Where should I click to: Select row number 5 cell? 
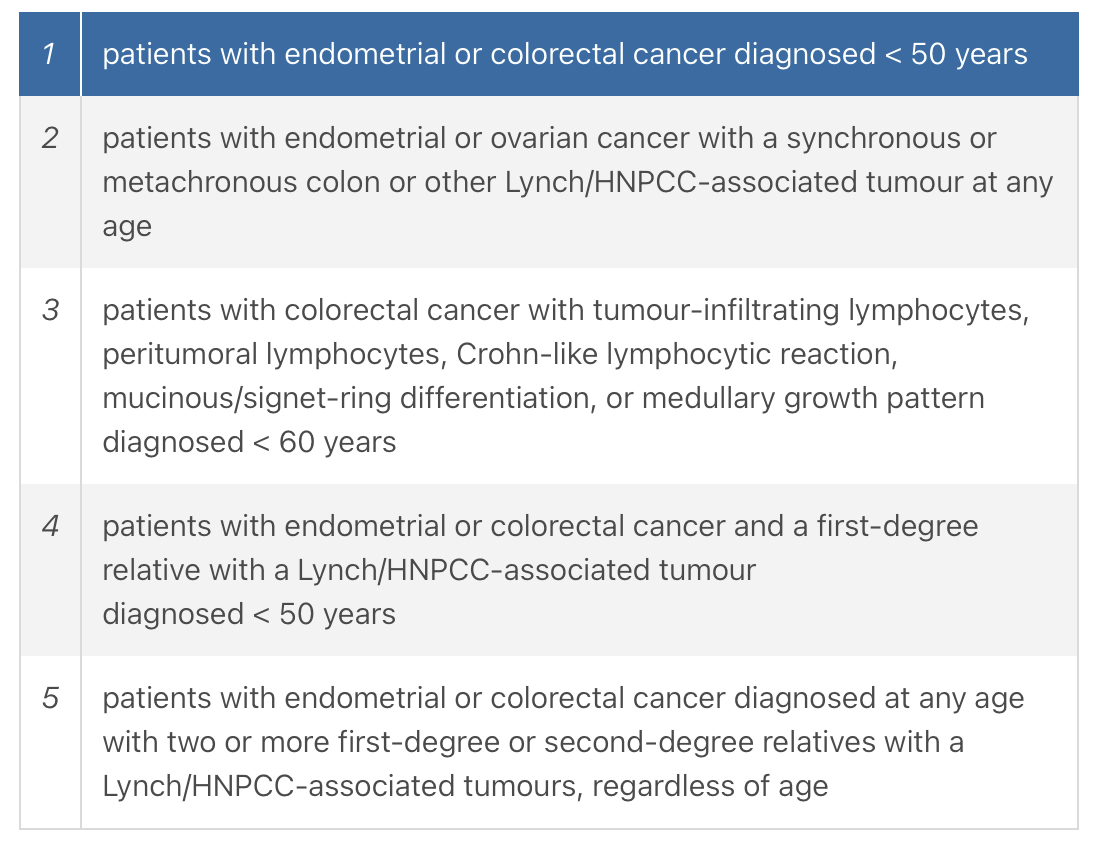click(49, 742)
